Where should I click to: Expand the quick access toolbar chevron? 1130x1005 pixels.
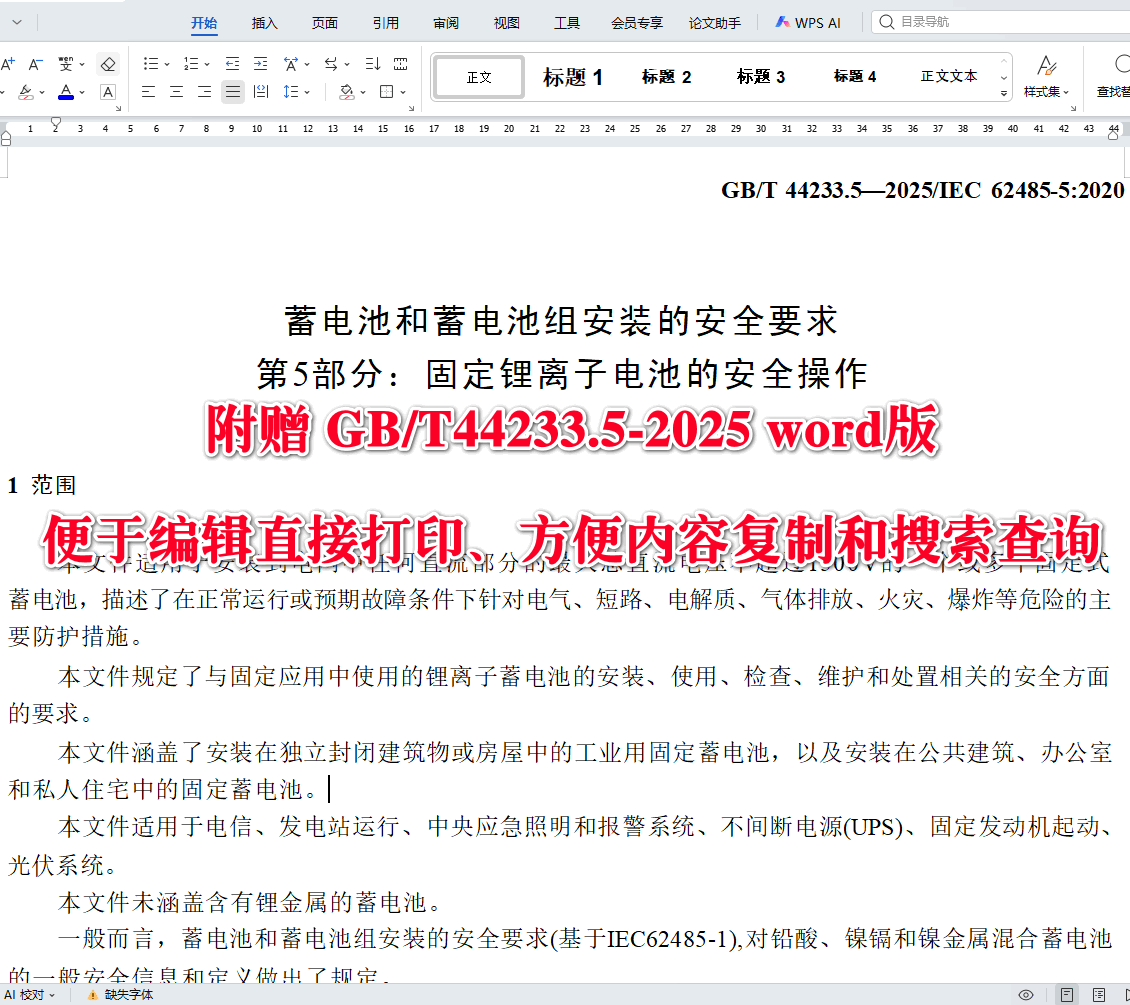(17, 22)
